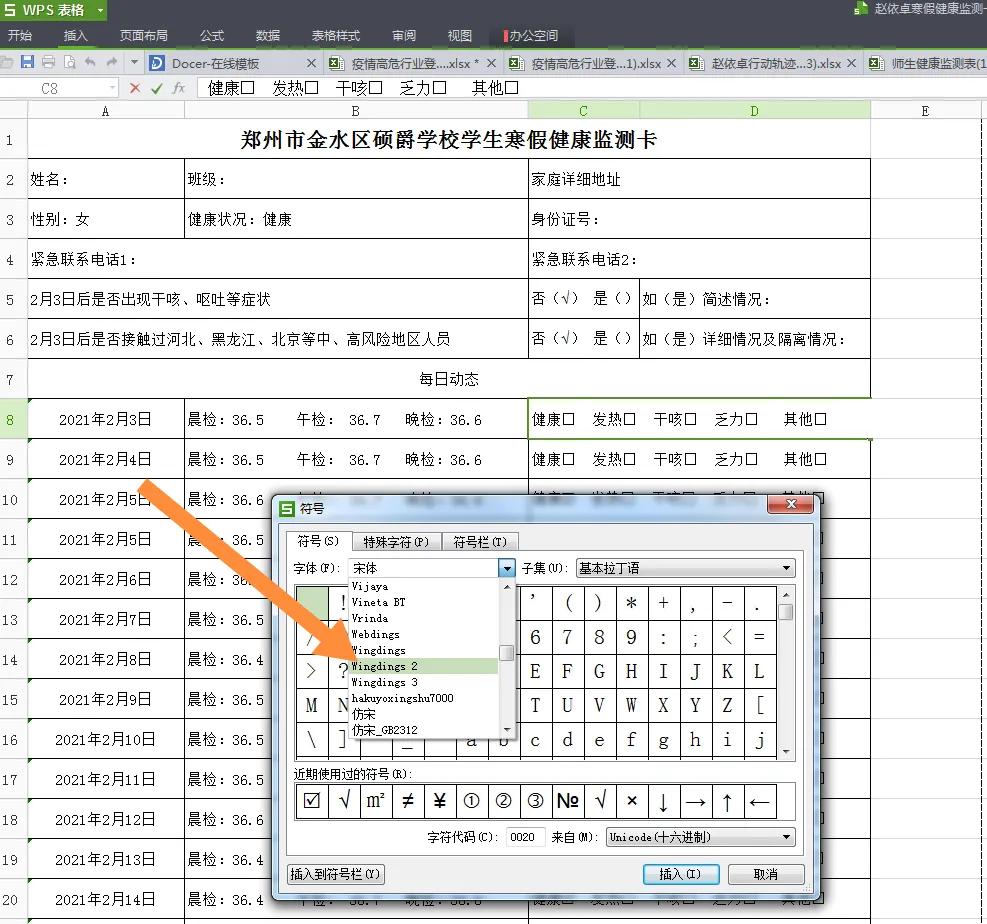Click the Redo arrow icon
The image size is (987, 924).
[112, 62]
